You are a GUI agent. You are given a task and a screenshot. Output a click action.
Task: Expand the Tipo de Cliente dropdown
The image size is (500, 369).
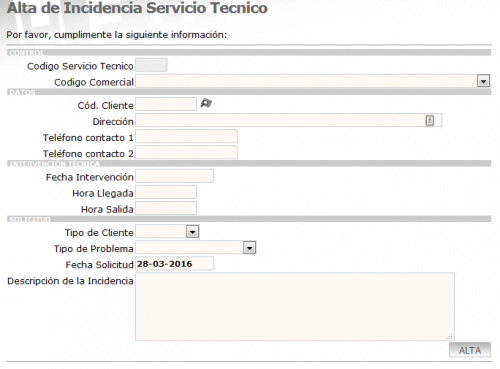(192, 232)
